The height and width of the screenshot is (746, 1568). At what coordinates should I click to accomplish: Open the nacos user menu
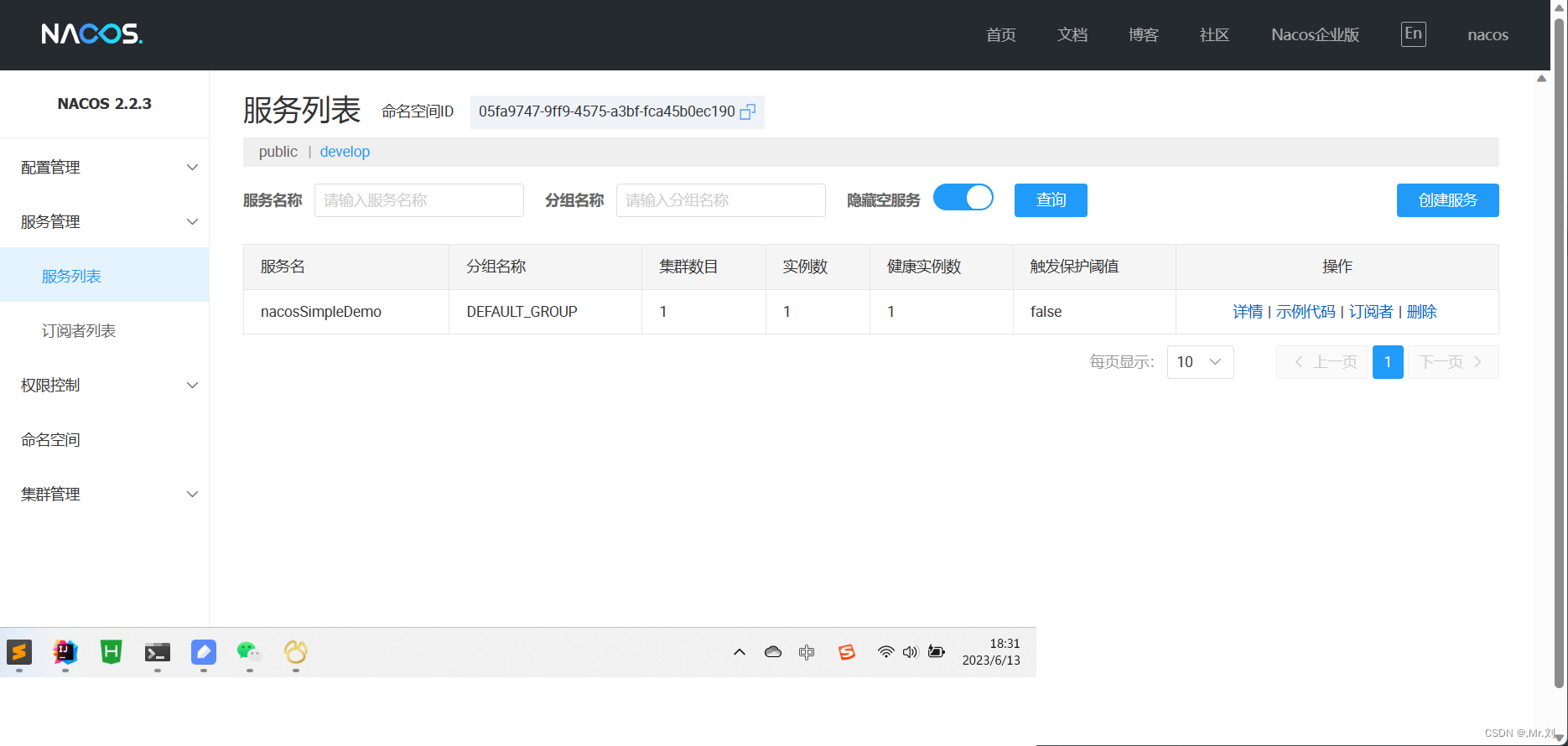[1488, 34]
